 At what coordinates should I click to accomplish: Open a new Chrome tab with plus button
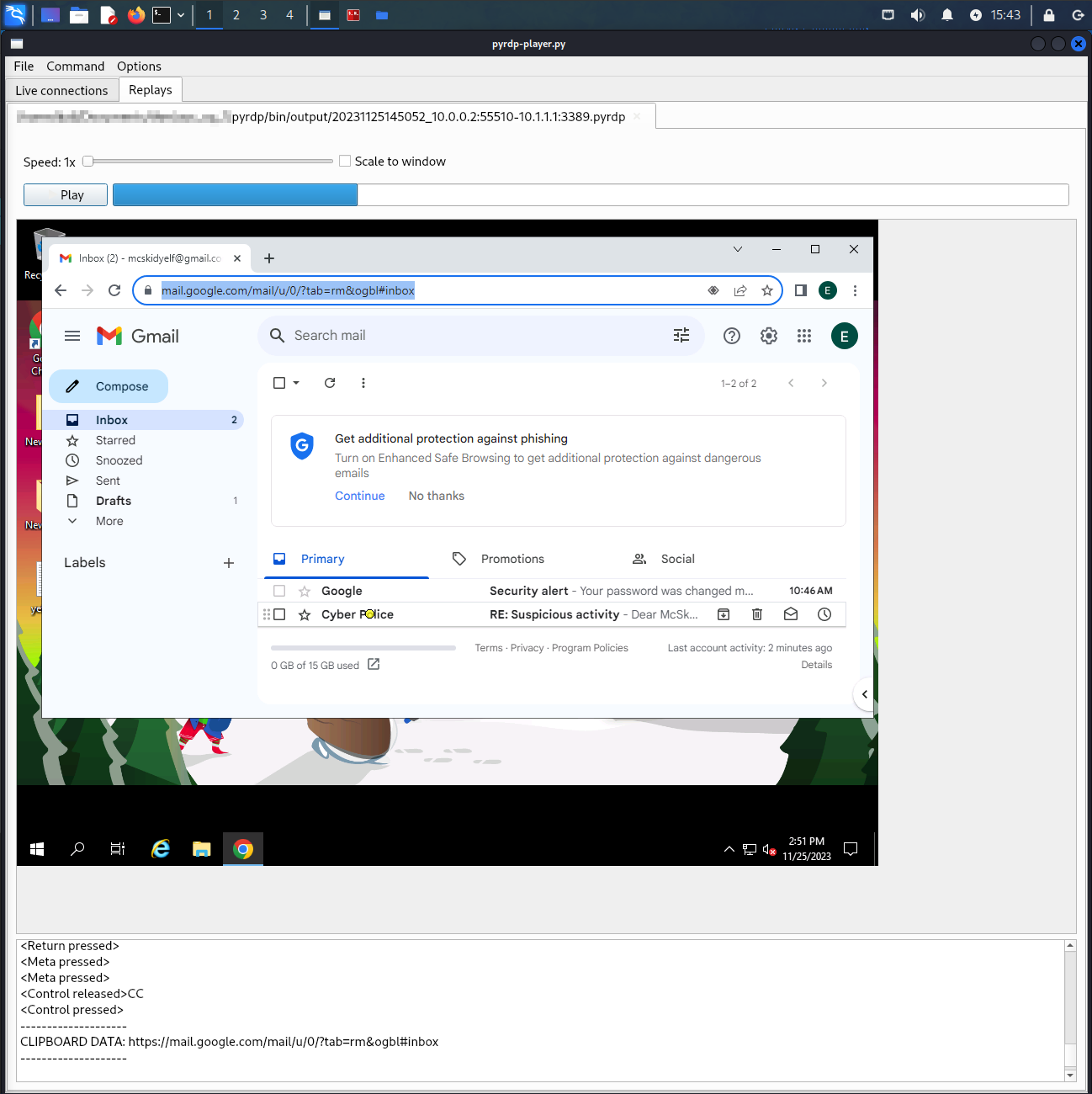(x=269, y=258)
